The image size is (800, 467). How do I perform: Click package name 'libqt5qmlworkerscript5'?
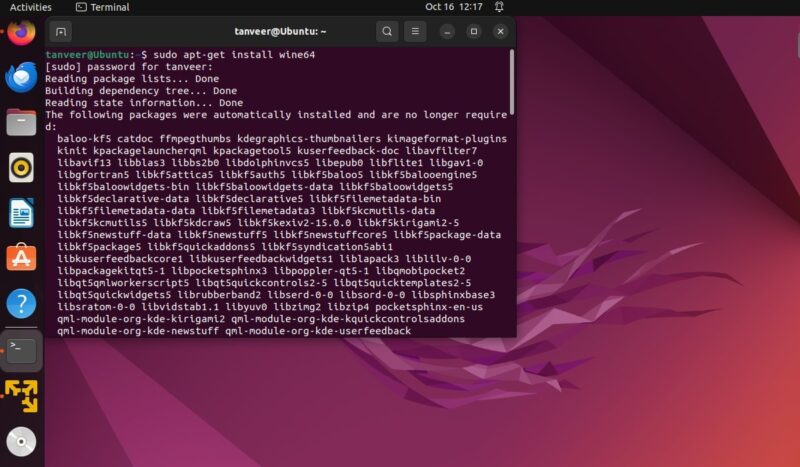click(x=123, y=283)
